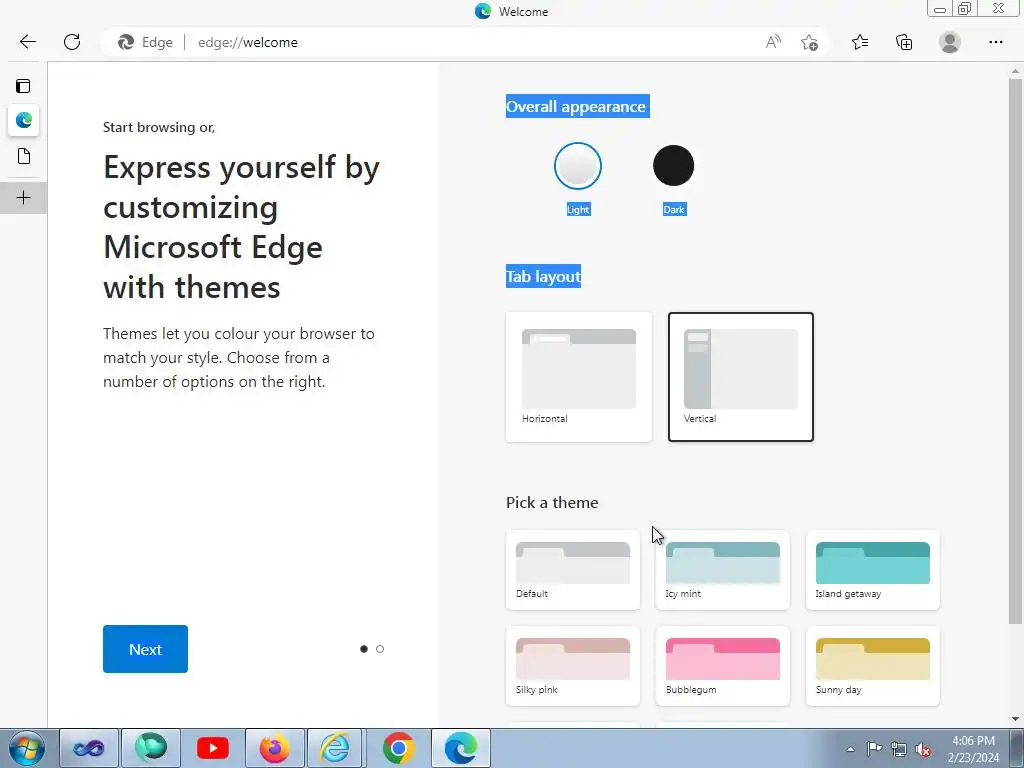Click the network tray icon
Viewport: 1024px width, 768px height.
[x=899, y=749]
